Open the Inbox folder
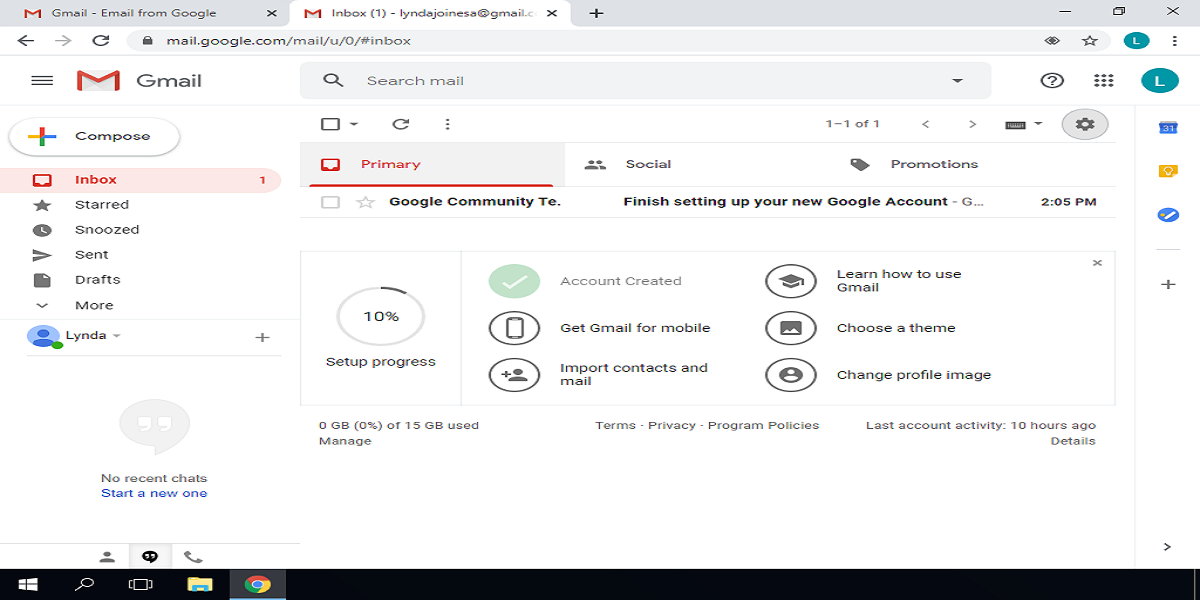This screenshot has height=600, width=1200. coord(140,180)
